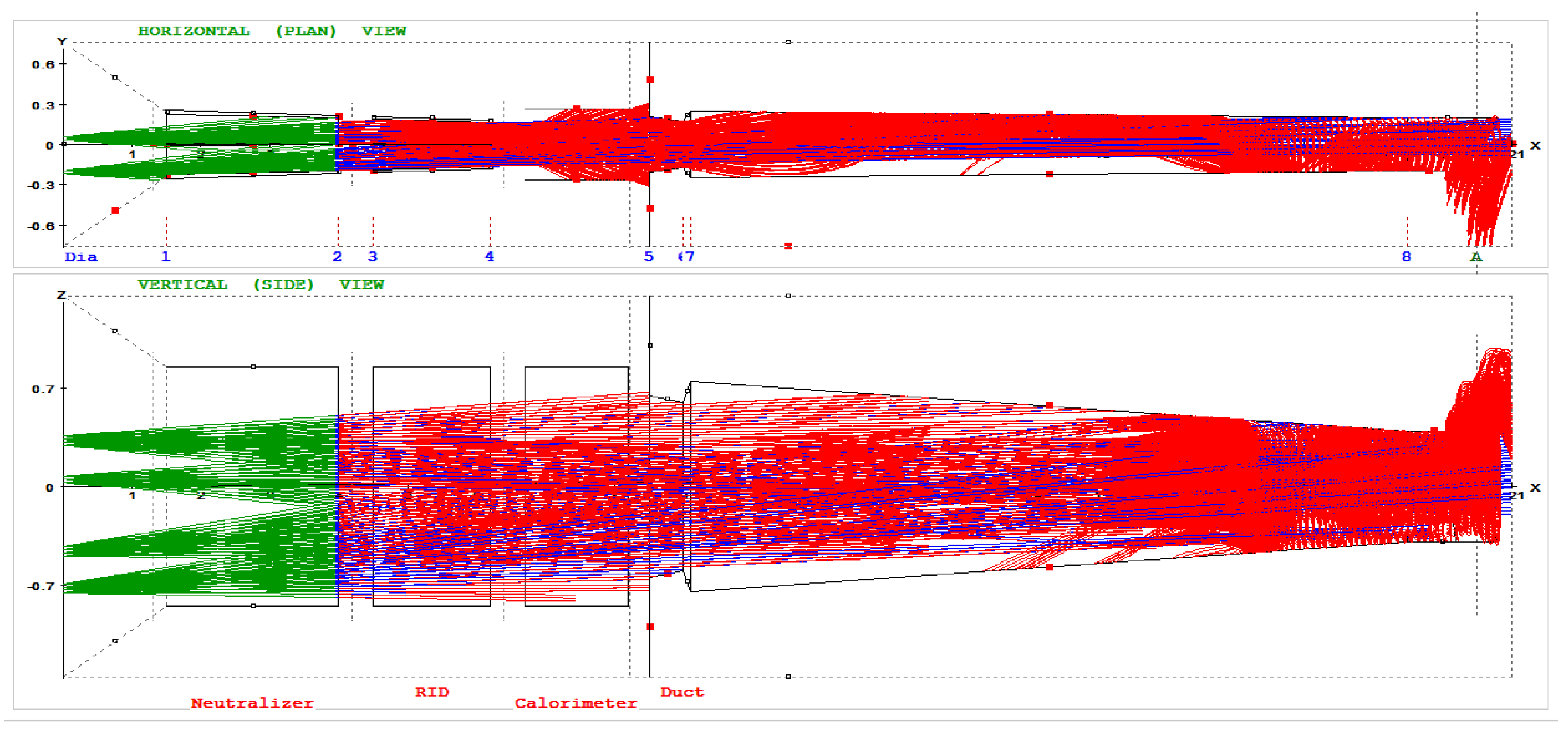Screen dimensions: 1568x735
Task: Select section marker 4 below plan view
Action: tap(489, 256)
